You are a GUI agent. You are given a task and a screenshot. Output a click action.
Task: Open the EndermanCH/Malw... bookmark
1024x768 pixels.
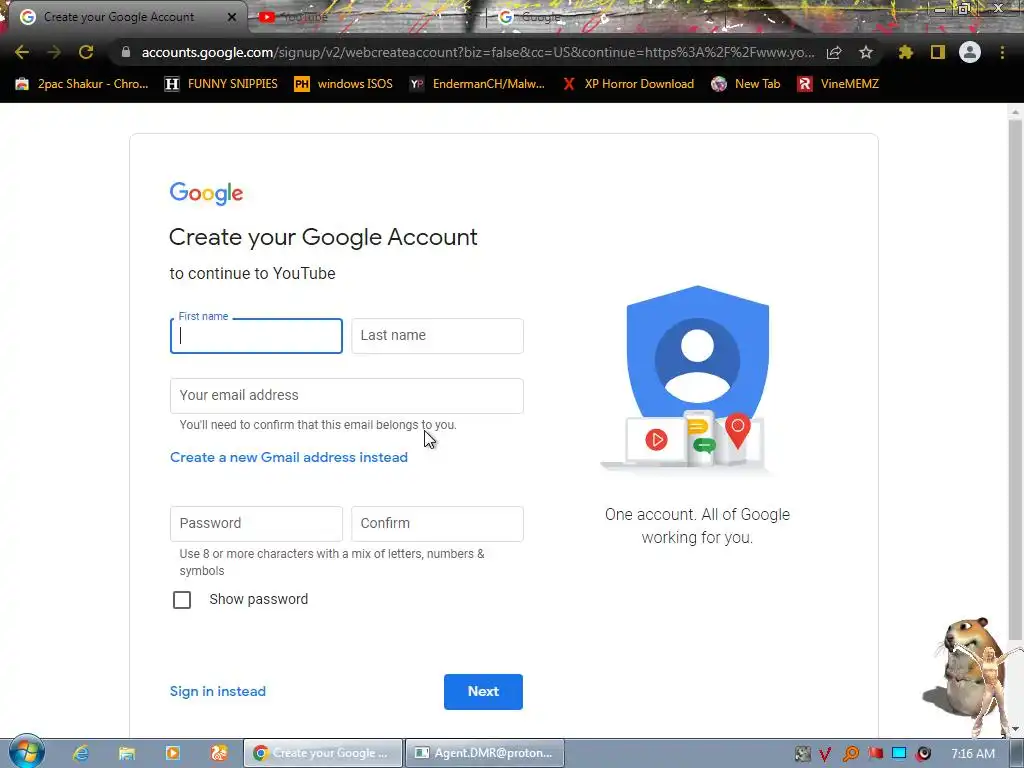(x=477, y=84)
